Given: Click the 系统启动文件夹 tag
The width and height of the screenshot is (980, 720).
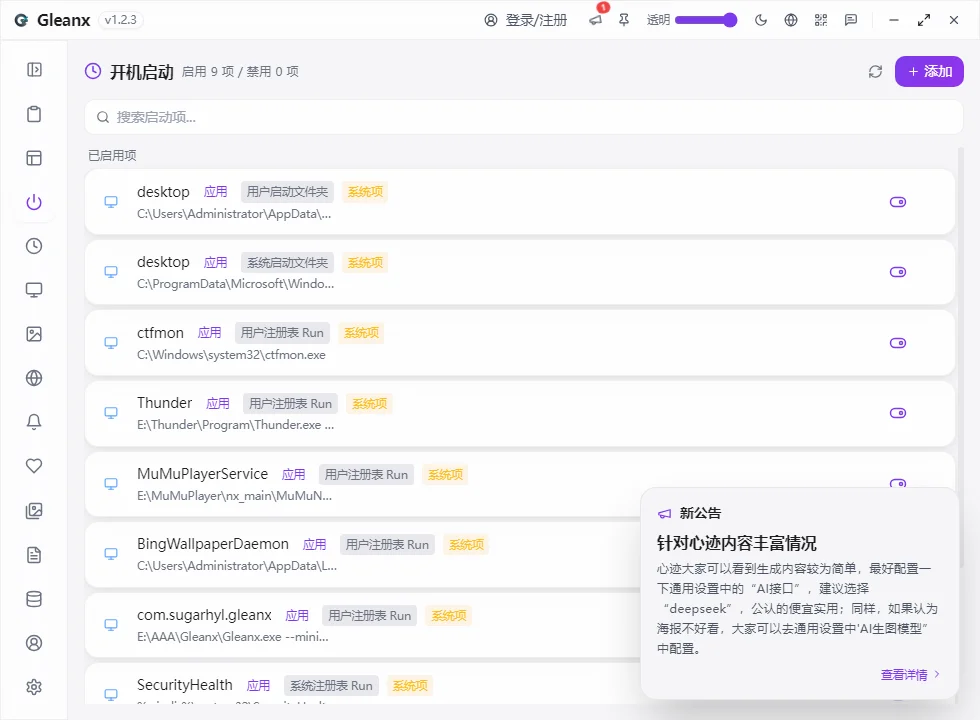Looking at the screenshot, I should pyautogui.click(x=288, y=262).
